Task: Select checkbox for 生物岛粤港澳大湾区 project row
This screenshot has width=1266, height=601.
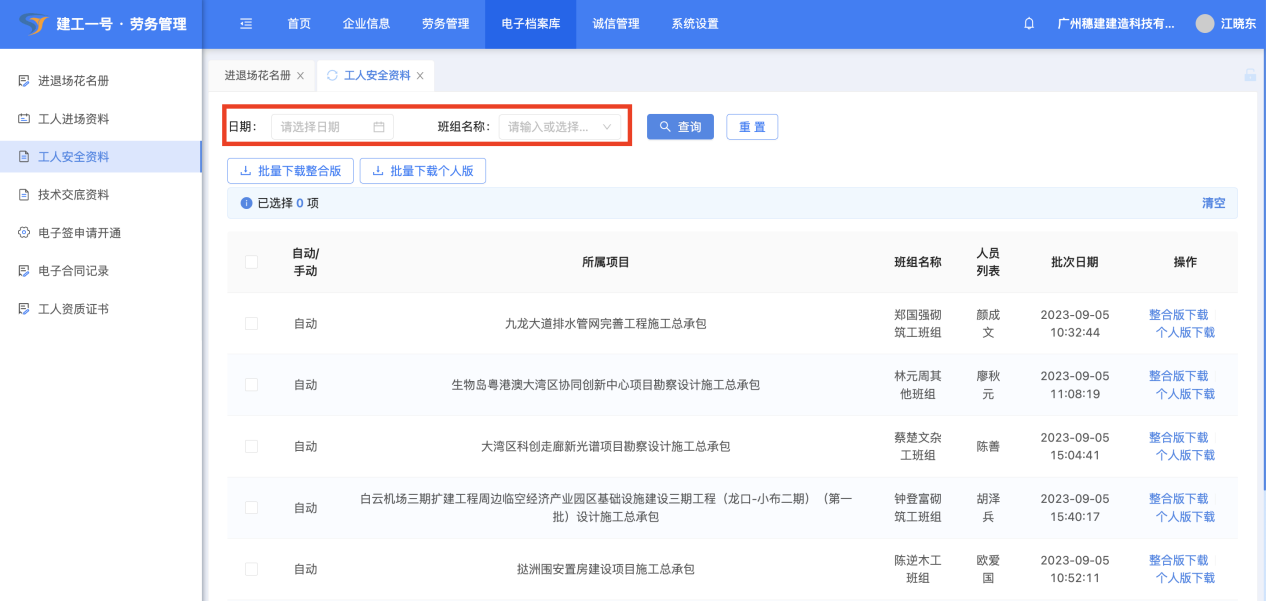Action: click(x=251, y=385)
